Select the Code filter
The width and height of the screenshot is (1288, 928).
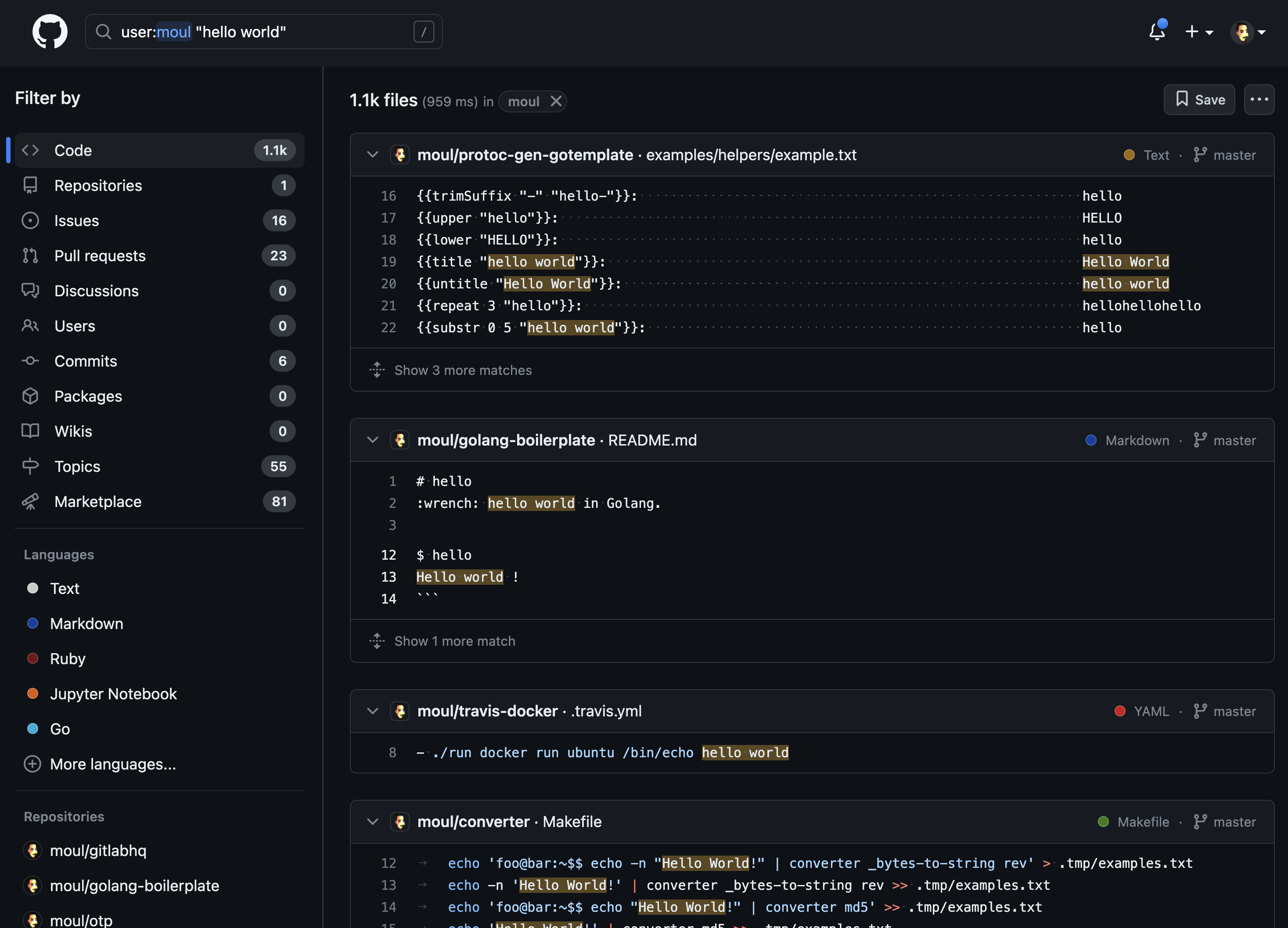coord(160,150)
